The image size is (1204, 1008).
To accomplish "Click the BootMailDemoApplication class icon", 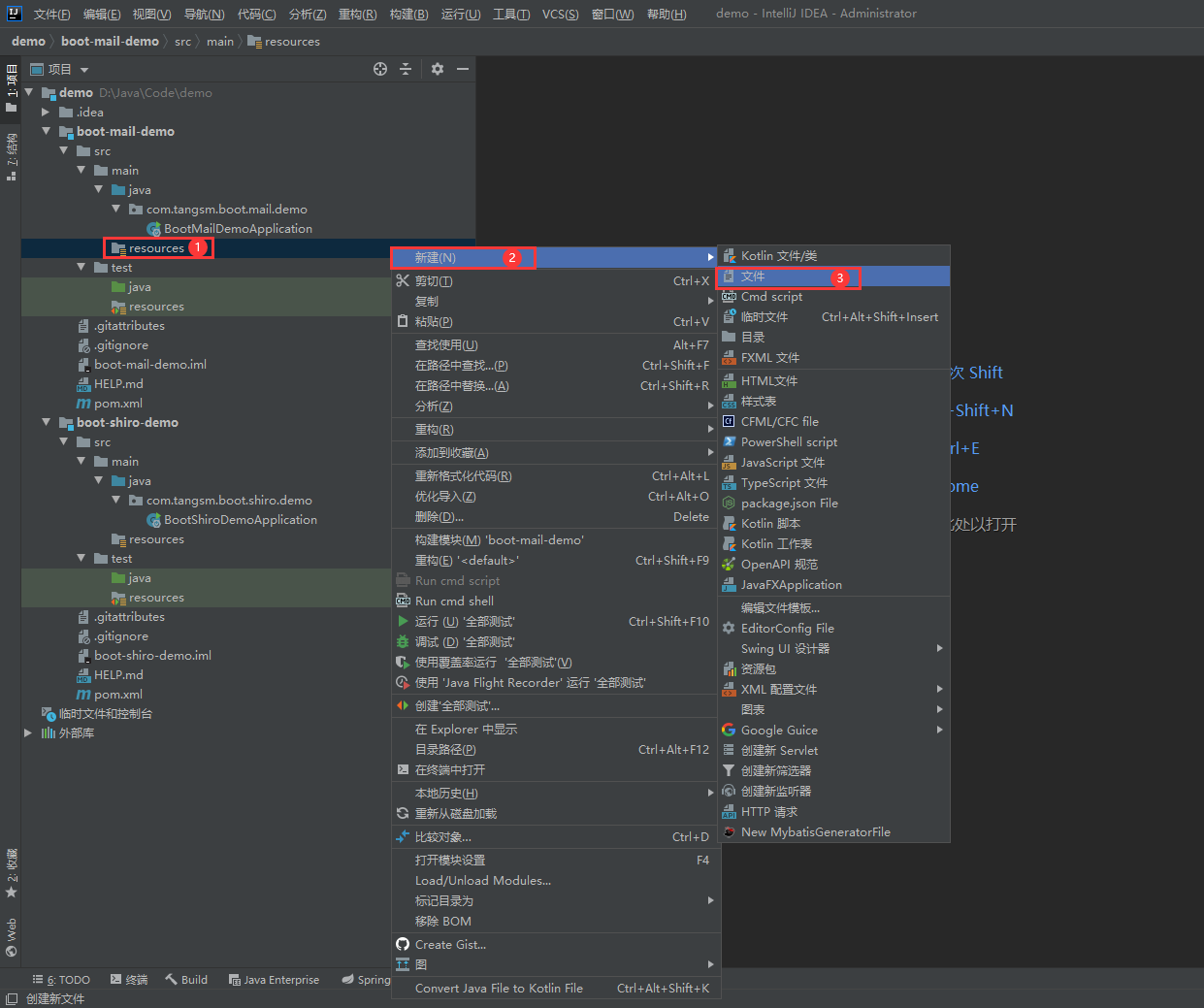I will 153,229.
